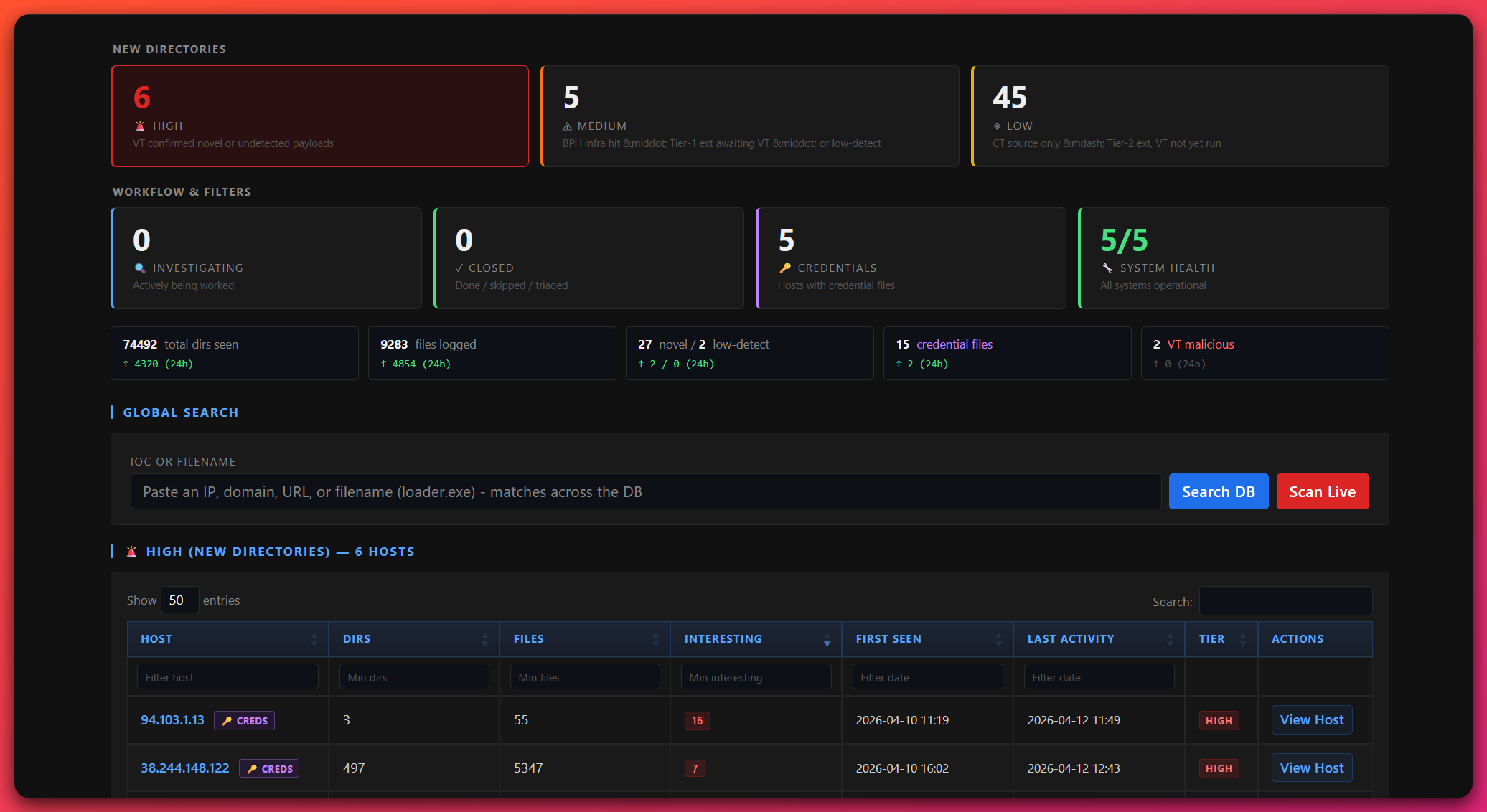Image resolution: width=1487 pixels, height=812 pixels.
Task: Click the siren icon in HIGH hosts heading
Action: pos(131,552)
